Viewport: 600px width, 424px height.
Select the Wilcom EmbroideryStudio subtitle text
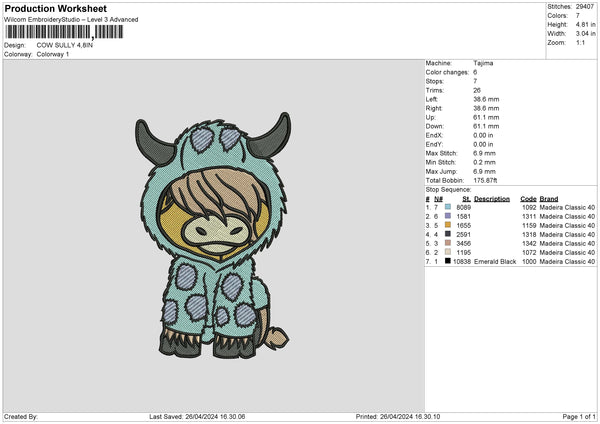[x=71, y=20]
